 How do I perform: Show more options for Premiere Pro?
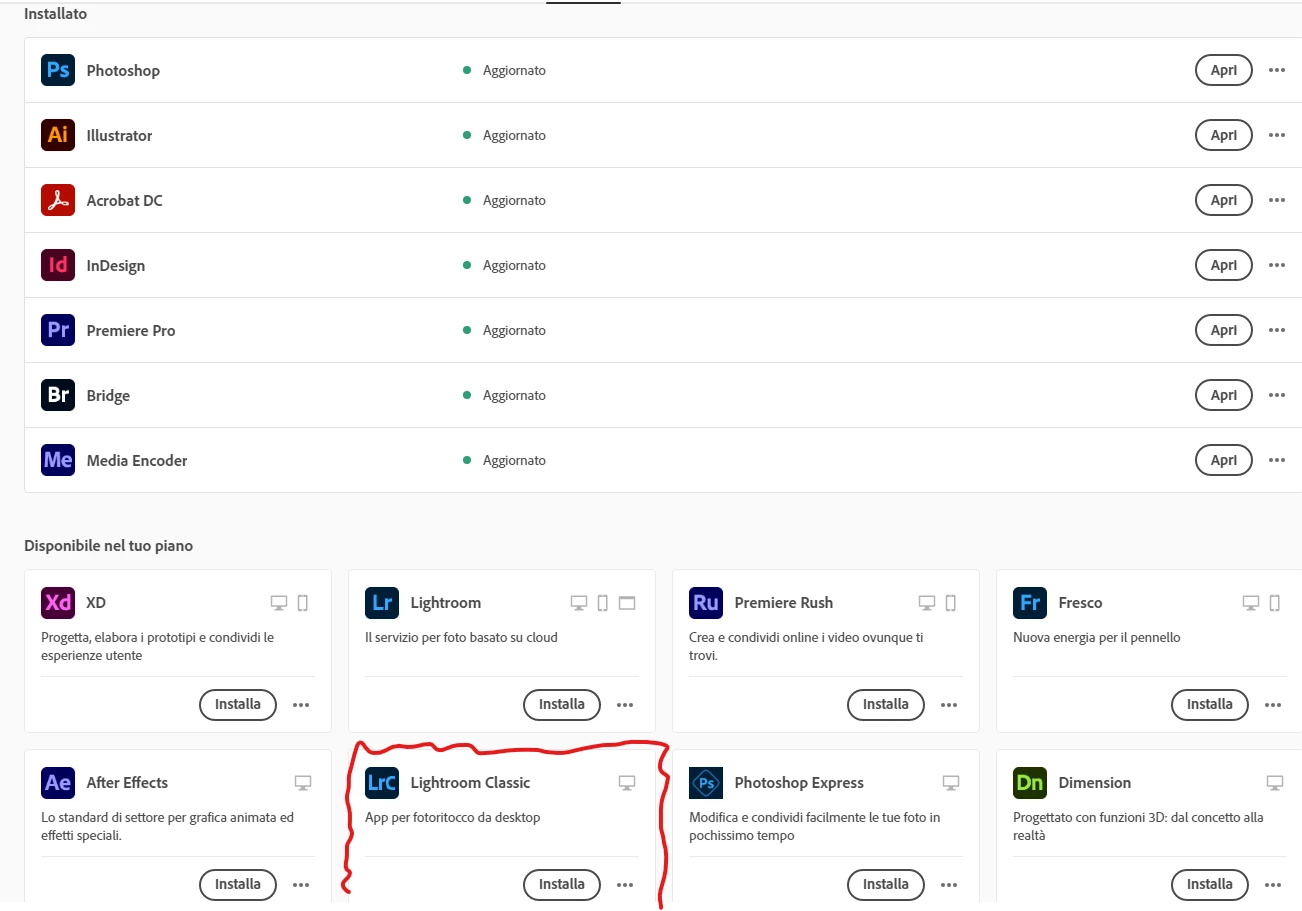[x=1277, y=330]
